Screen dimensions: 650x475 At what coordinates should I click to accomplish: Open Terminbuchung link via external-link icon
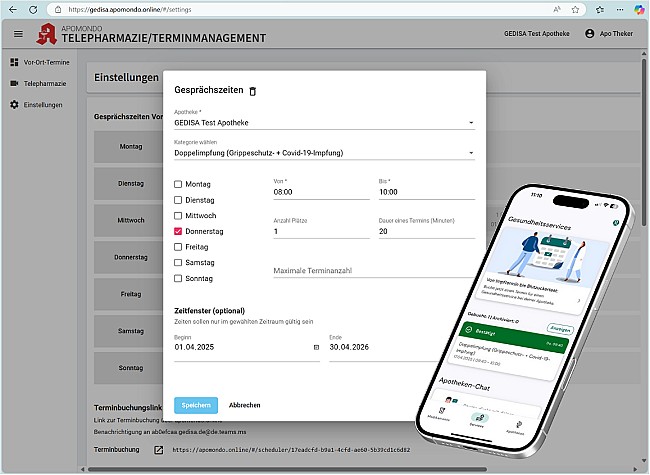(x=159, y=450)
